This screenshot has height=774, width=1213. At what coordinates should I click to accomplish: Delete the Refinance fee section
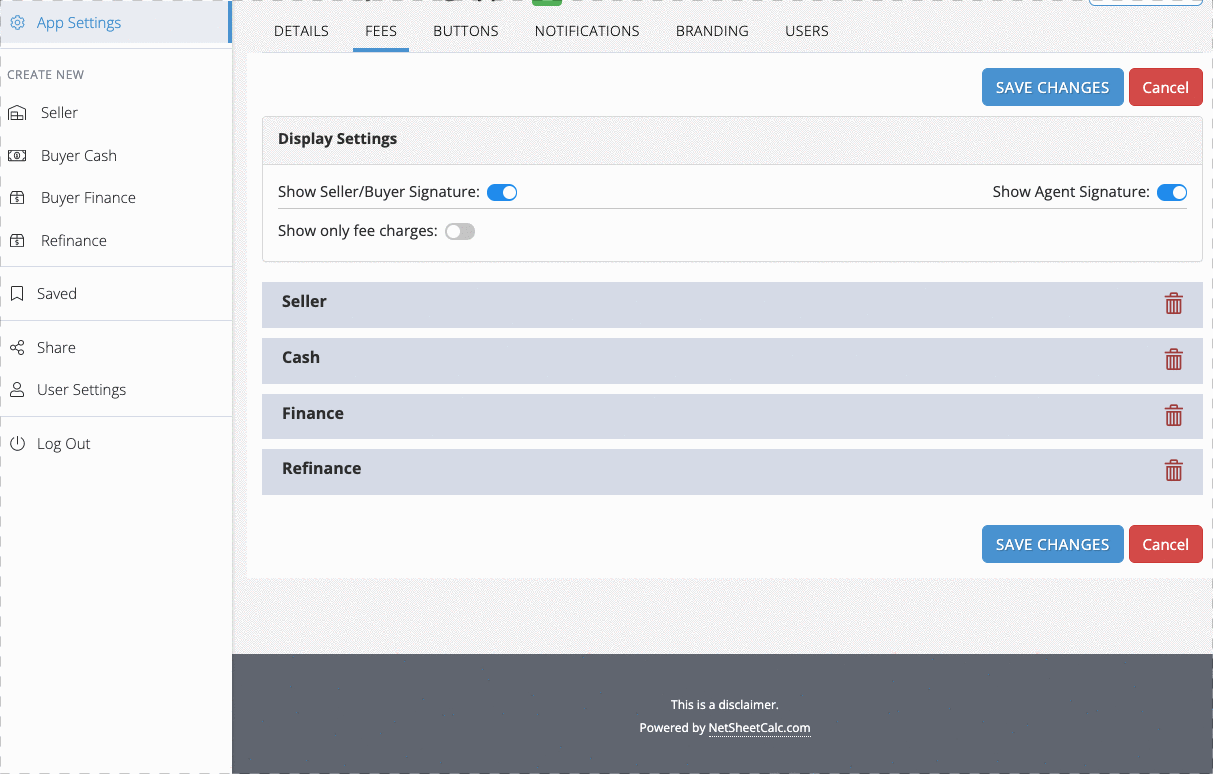(1173, 470)
